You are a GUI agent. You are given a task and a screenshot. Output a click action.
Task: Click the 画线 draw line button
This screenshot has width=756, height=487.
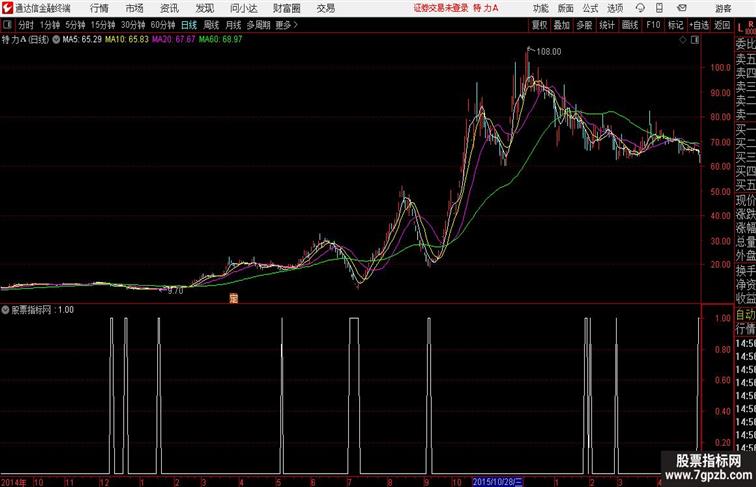point(630,25)
